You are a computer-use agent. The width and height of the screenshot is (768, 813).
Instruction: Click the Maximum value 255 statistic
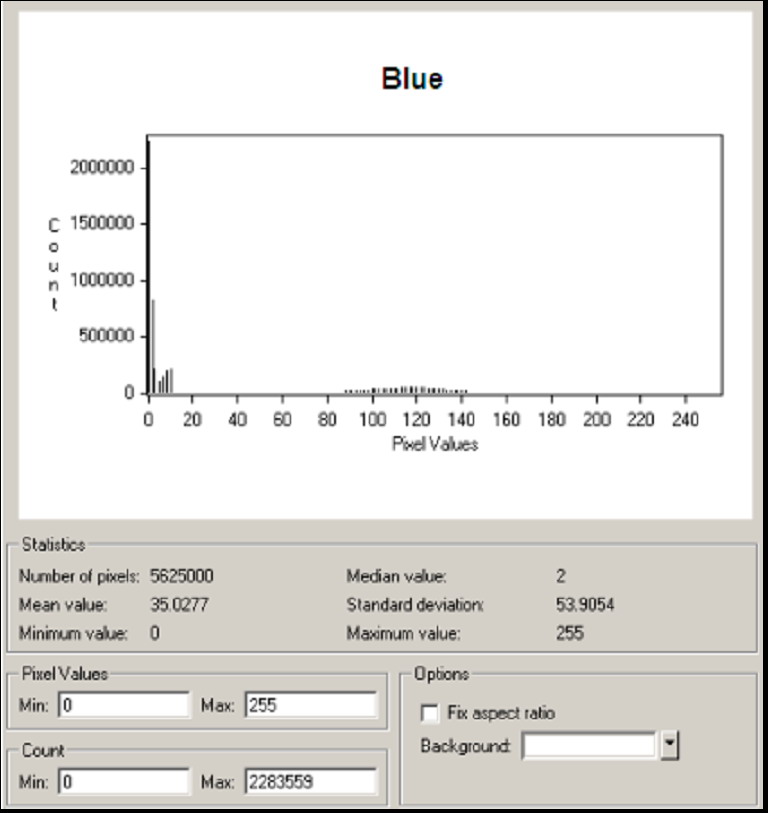click(x=570, y=633)
